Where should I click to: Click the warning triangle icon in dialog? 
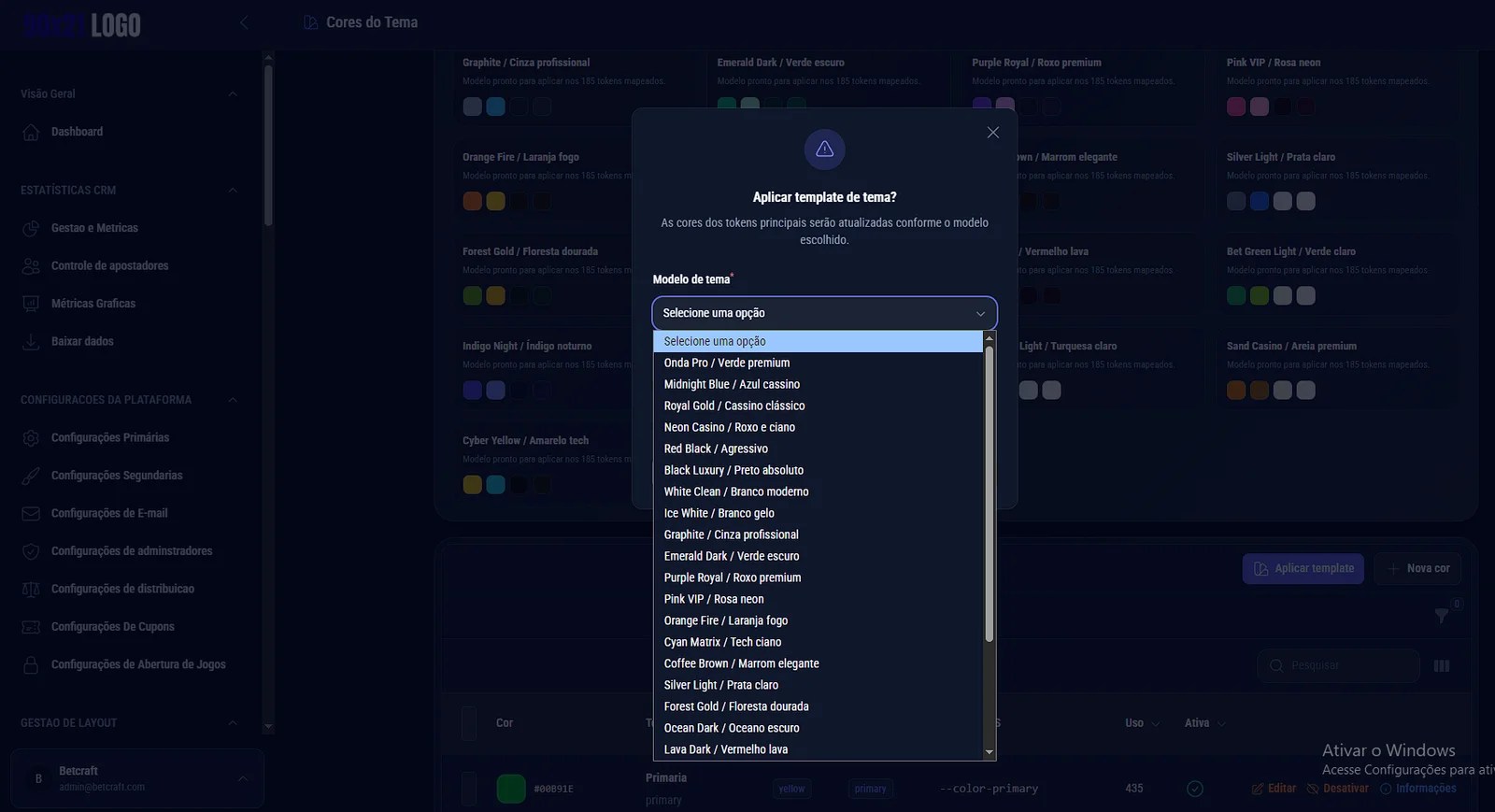click(824, 150)
